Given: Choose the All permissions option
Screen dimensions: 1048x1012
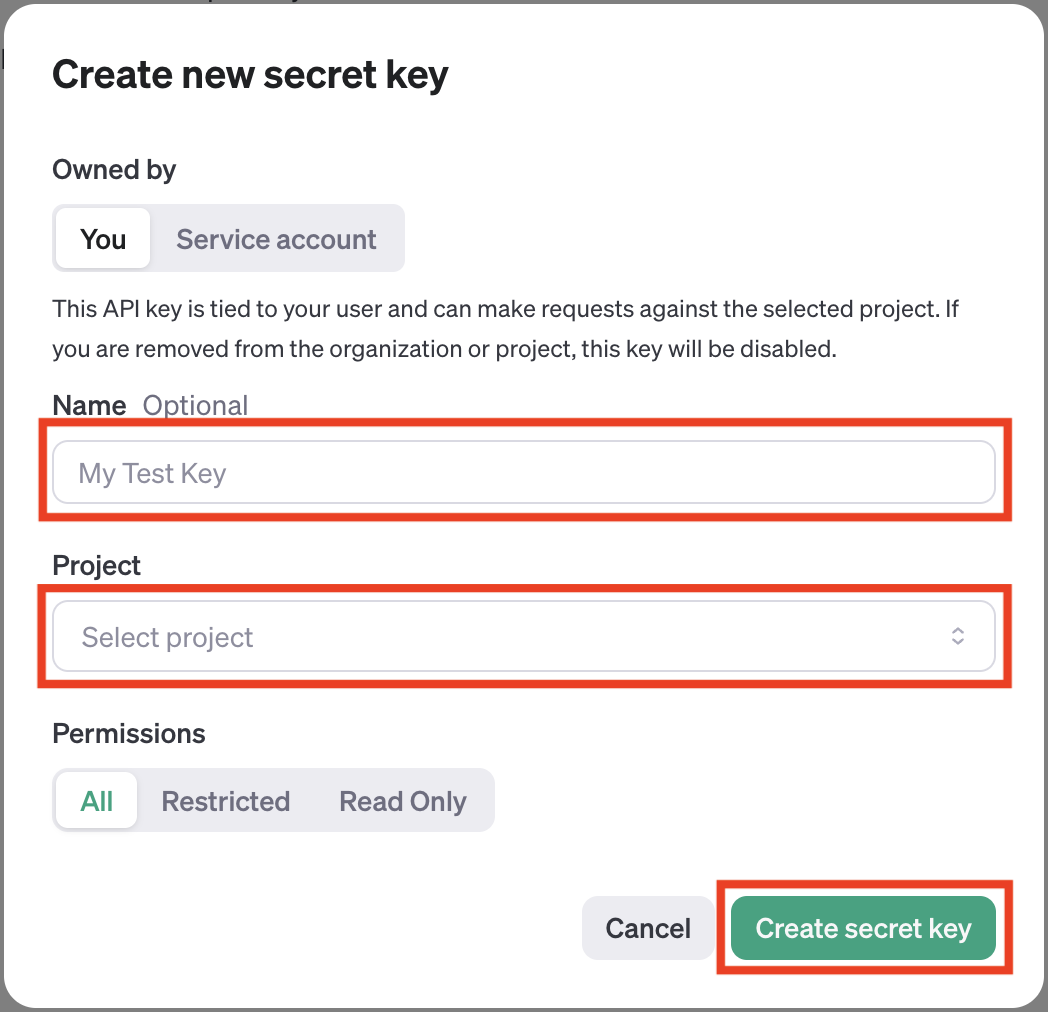Looking at the screenshot, I should point(97,801).
